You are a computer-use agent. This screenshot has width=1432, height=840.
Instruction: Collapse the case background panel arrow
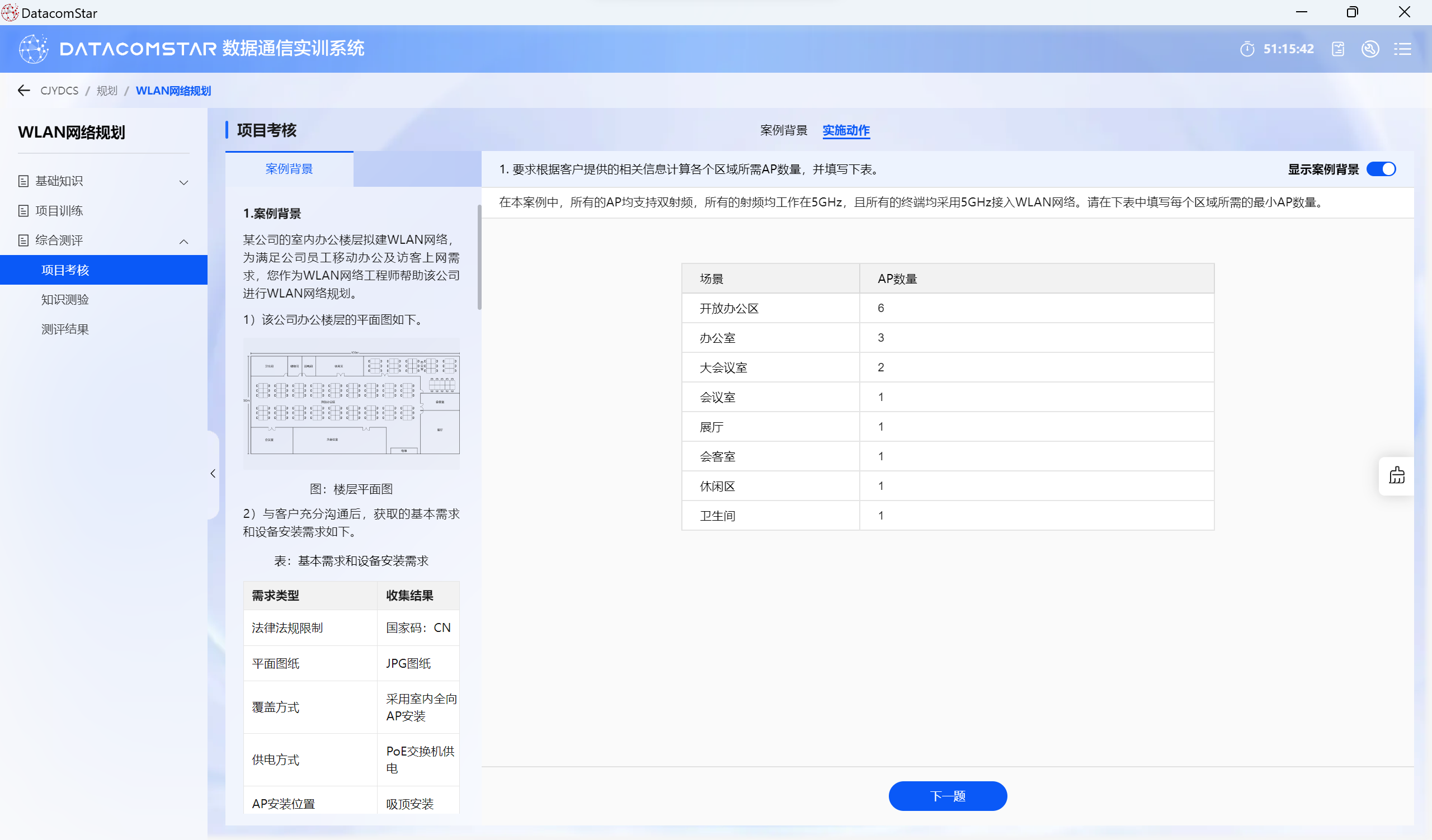(213, 474)
